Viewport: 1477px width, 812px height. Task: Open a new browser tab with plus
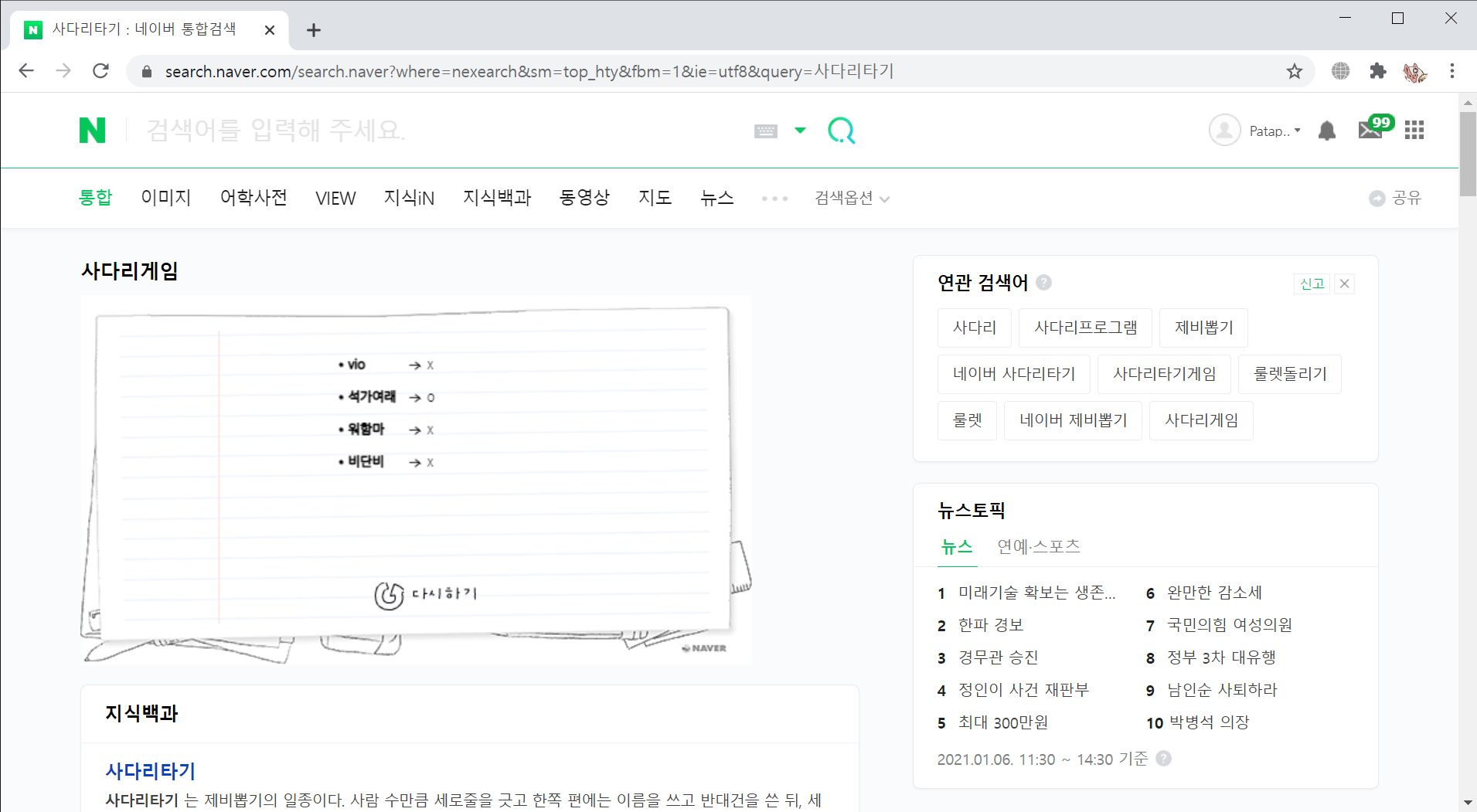pos(313,30)
